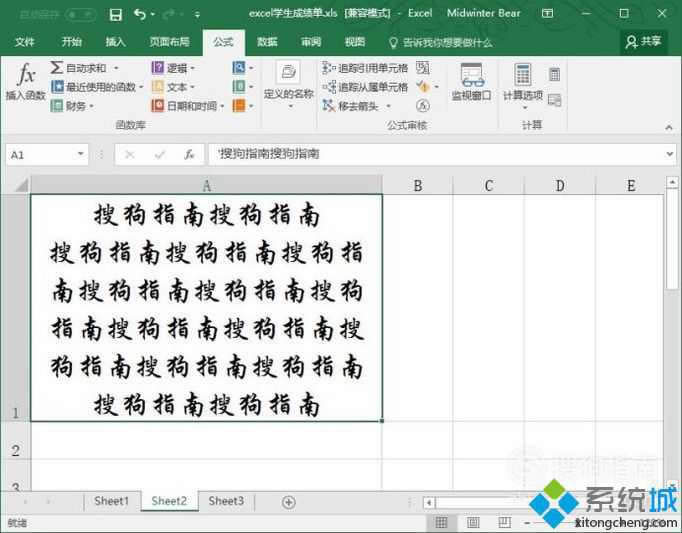Select column D header
The height and width of the screenshot is (533, 682).
(x=560, y=186)
